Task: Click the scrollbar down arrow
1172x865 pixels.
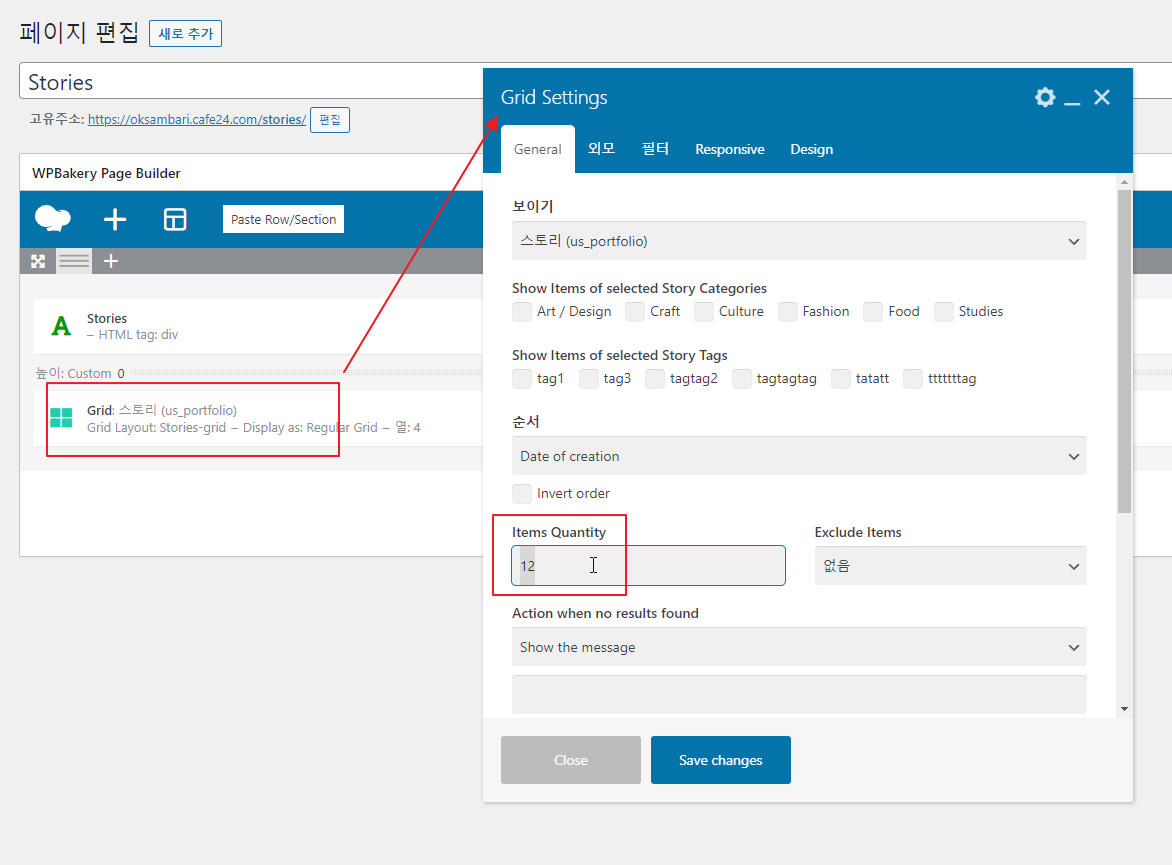Action: pyautogui.click(x=1124, y=709)
